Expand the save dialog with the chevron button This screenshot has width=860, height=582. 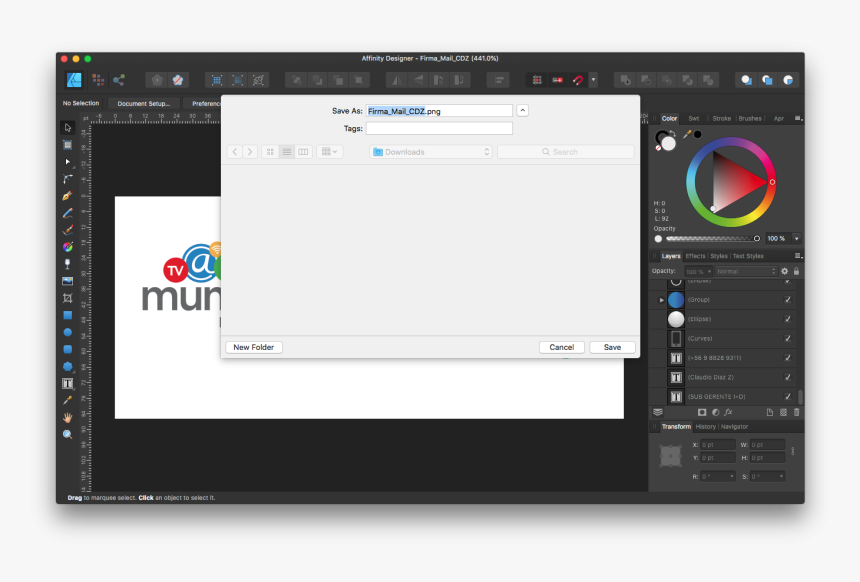(x=523, y=111)
